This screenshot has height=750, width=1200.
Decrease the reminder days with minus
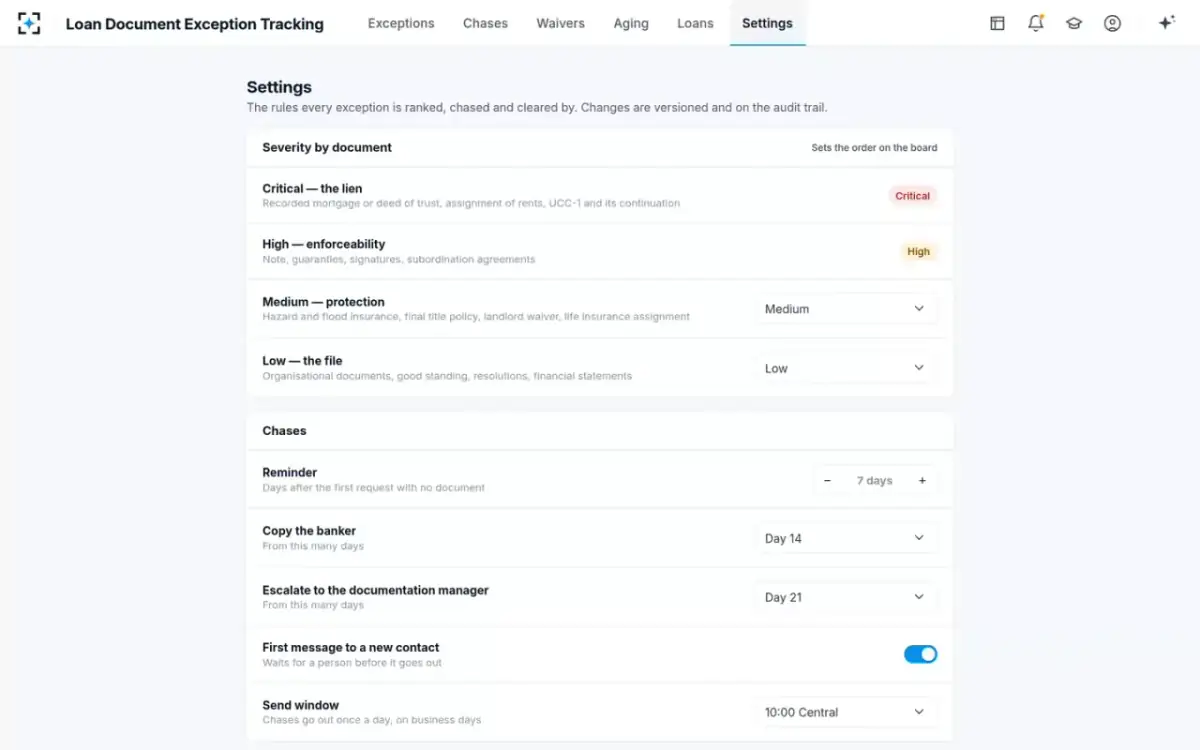pyautogui.click(x=827, y=481)
